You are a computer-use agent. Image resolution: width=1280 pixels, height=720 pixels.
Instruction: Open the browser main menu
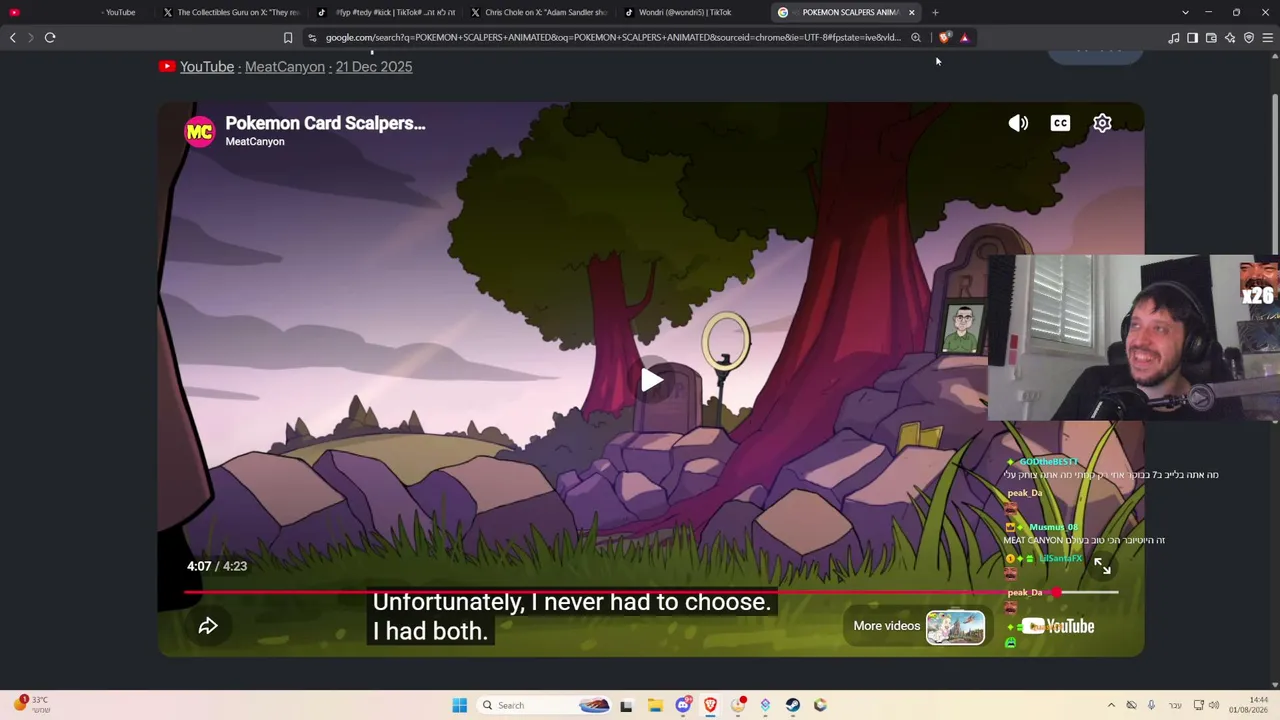(x=1267, y=38)
